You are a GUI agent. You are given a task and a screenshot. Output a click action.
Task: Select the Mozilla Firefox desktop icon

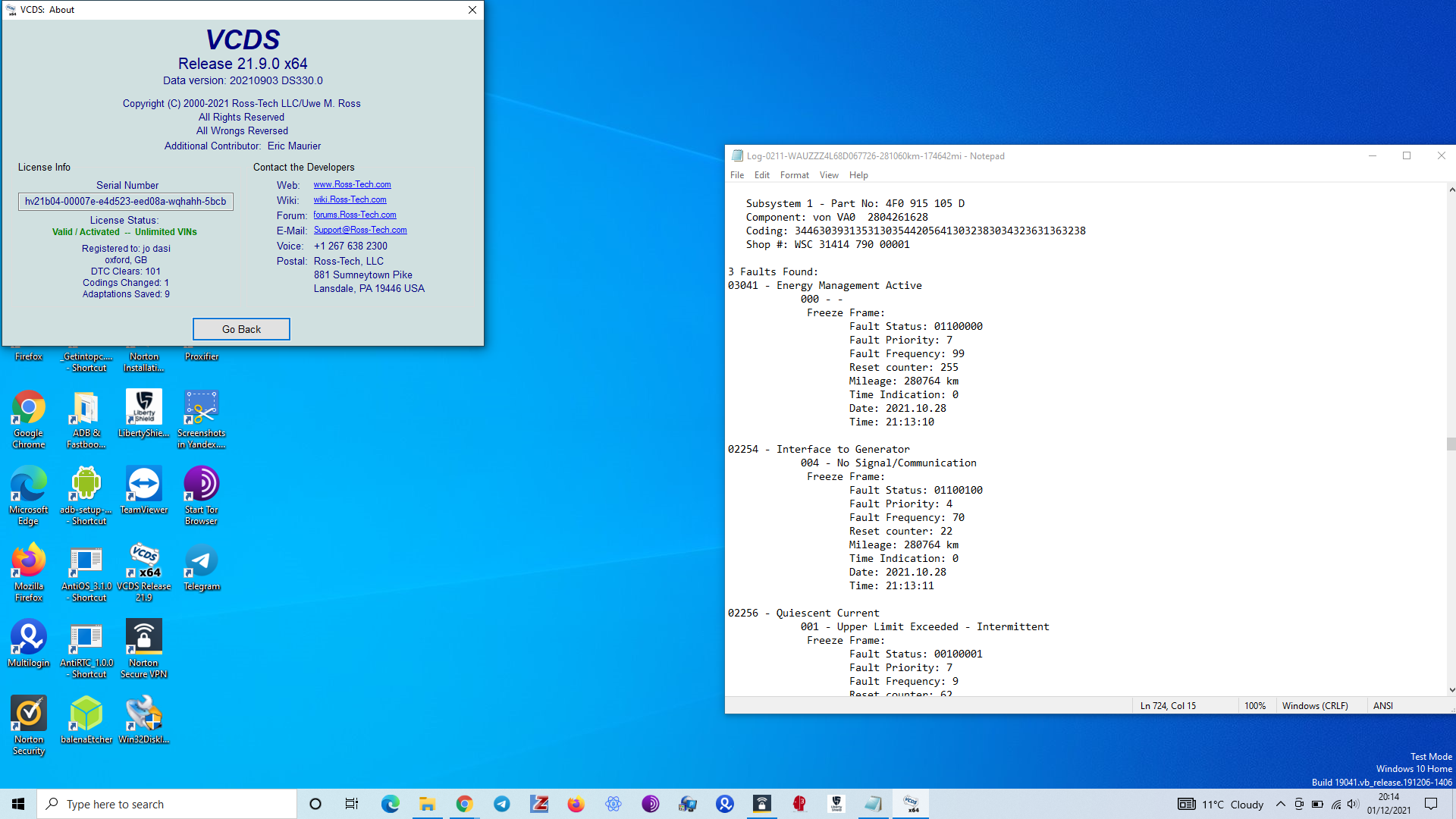(29, 573)
